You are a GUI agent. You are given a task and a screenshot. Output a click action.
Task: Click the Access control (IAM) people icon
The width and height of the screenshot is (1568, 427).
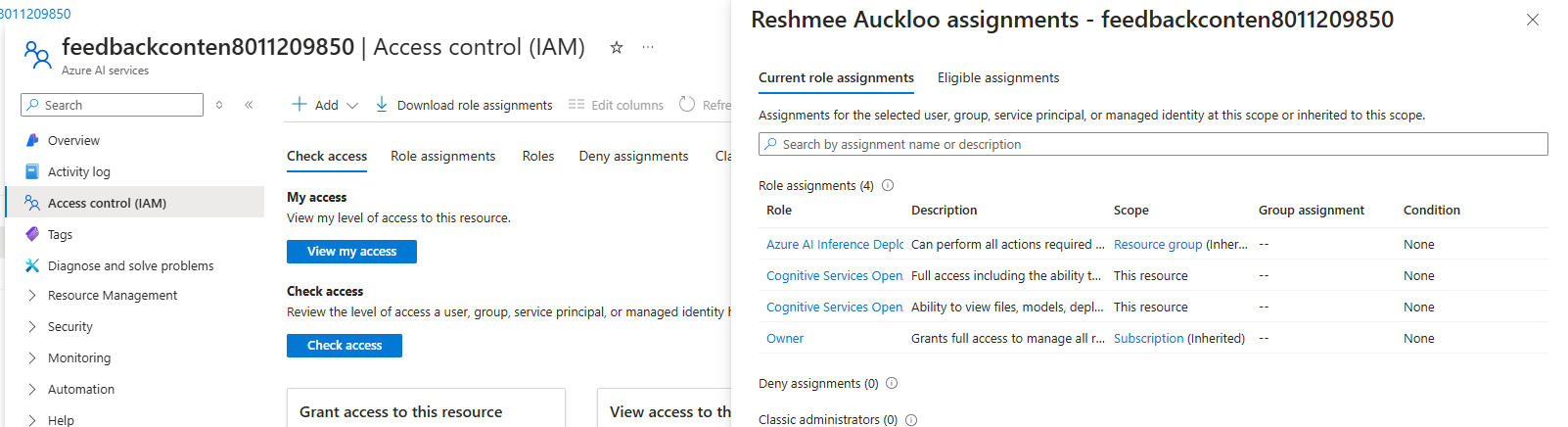pyautogui.click(x=32, y=203)
